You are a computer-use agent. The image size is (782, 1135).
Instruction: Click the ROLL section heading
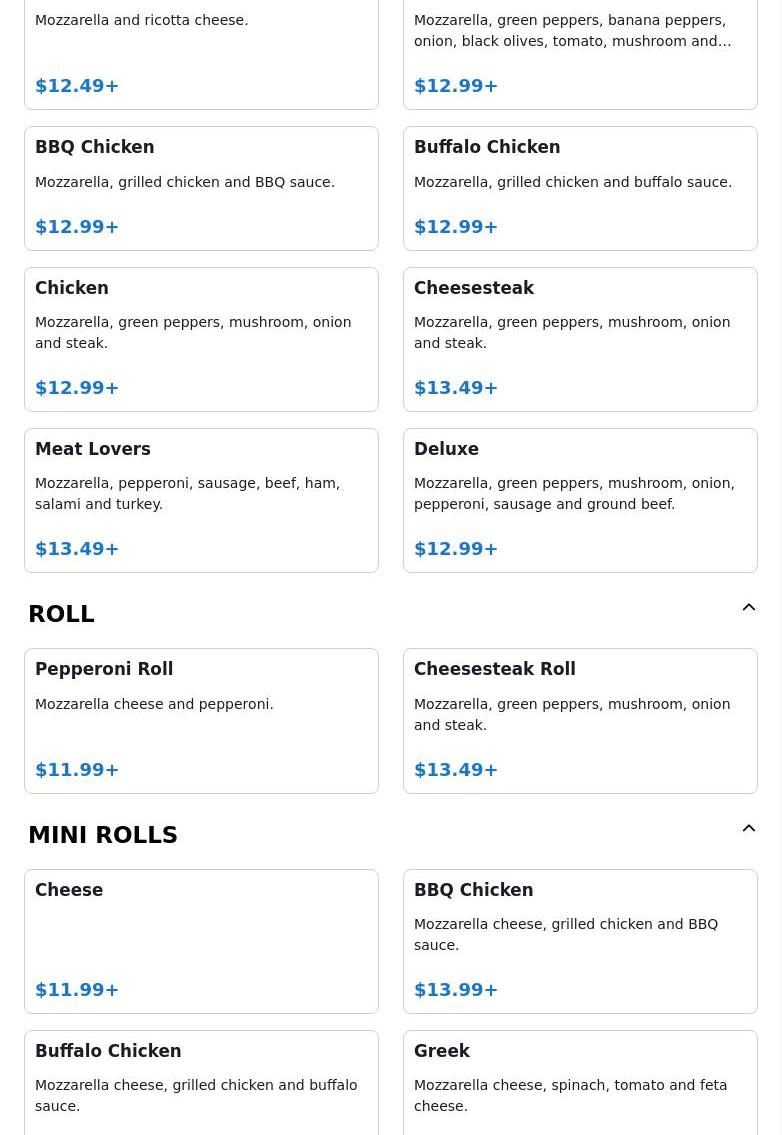coord(62,614)
